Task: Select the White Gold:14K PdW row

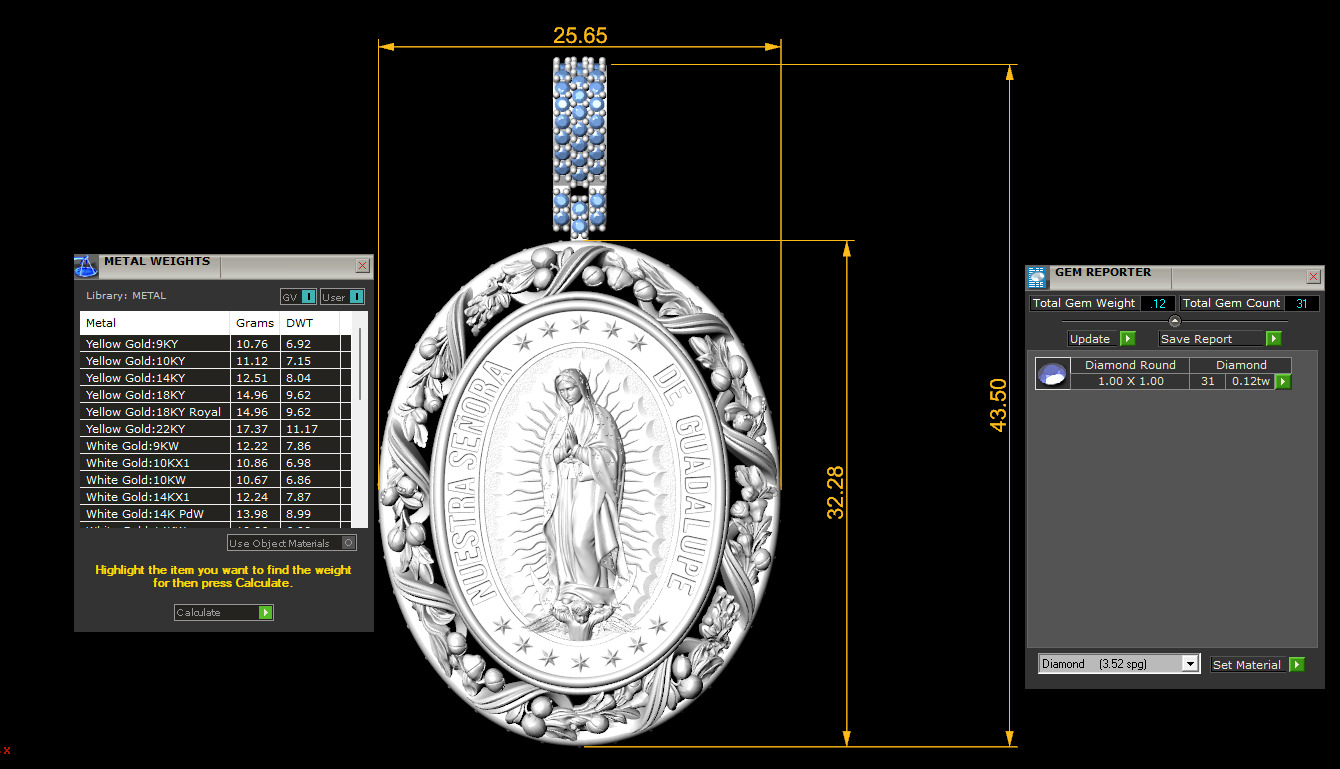Action: (215, 514)
